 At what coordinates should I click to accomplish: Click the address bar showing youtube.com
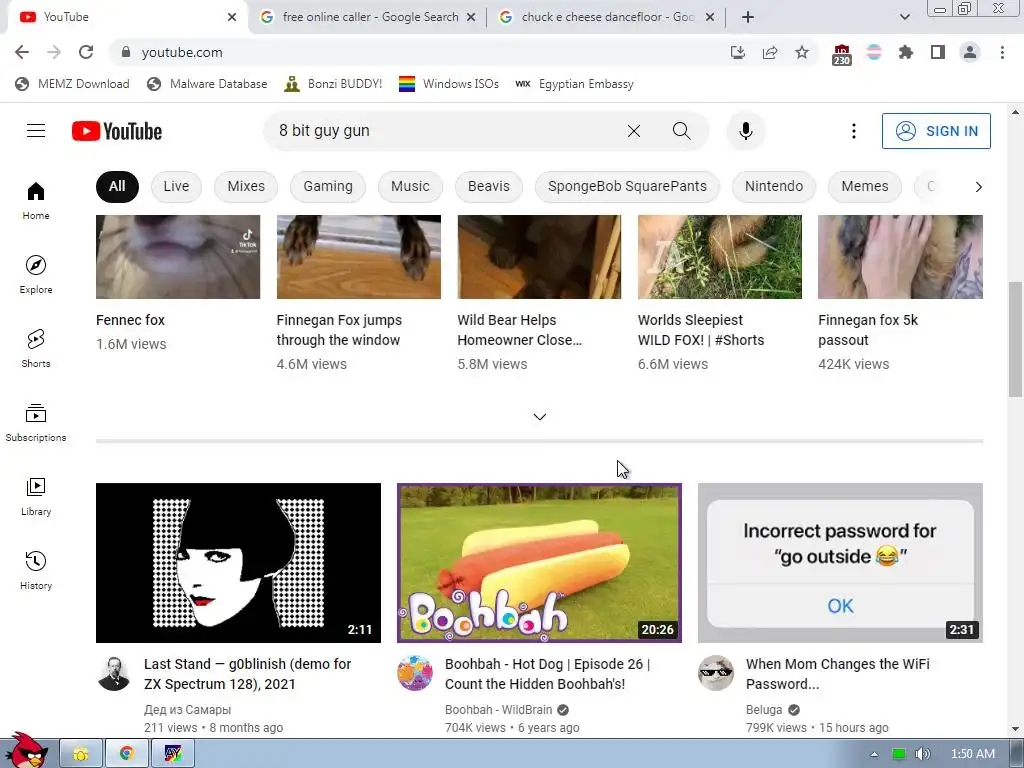click(x=418, y=52)
